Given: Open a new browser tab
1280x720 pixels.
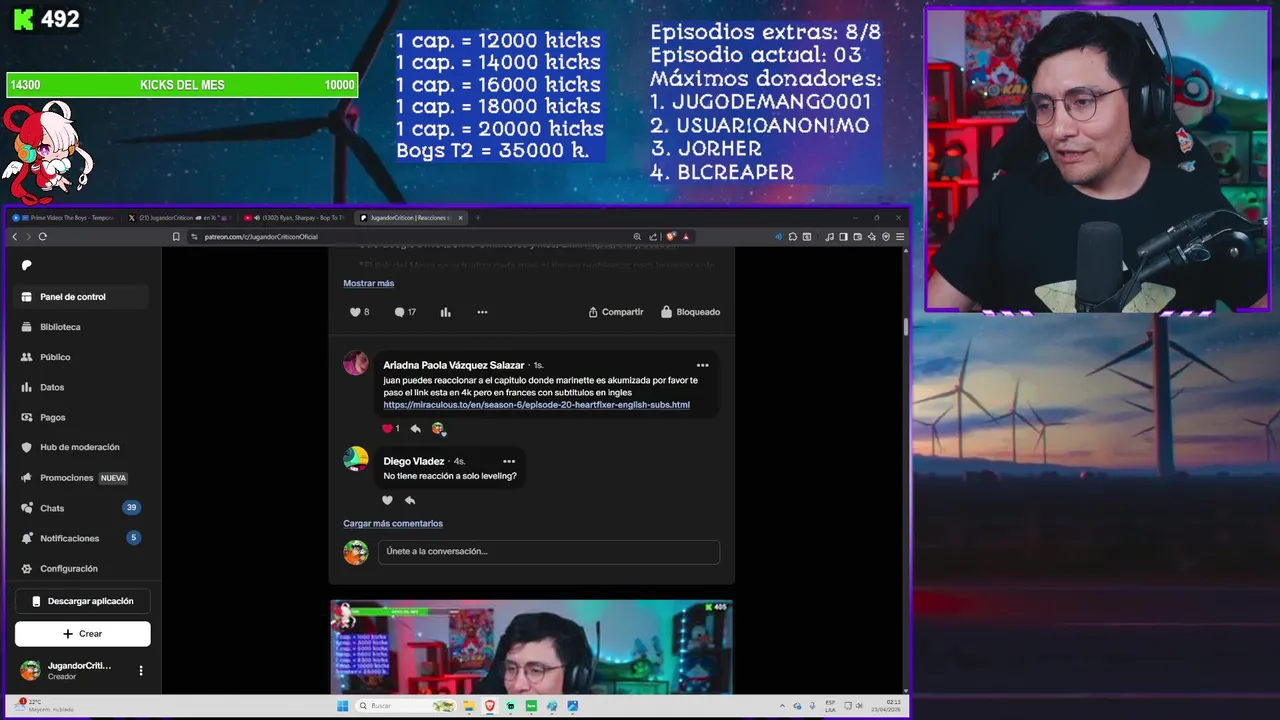Looking at the screenshot, I should 477,217.
